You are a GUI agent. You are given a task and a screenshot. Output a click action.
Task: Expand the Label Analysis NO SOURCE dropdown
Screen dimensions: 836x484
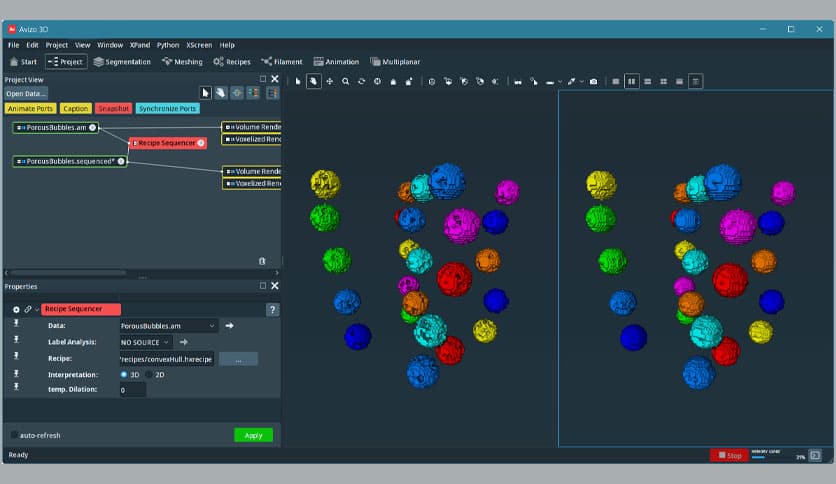click(x=146, y=342)
